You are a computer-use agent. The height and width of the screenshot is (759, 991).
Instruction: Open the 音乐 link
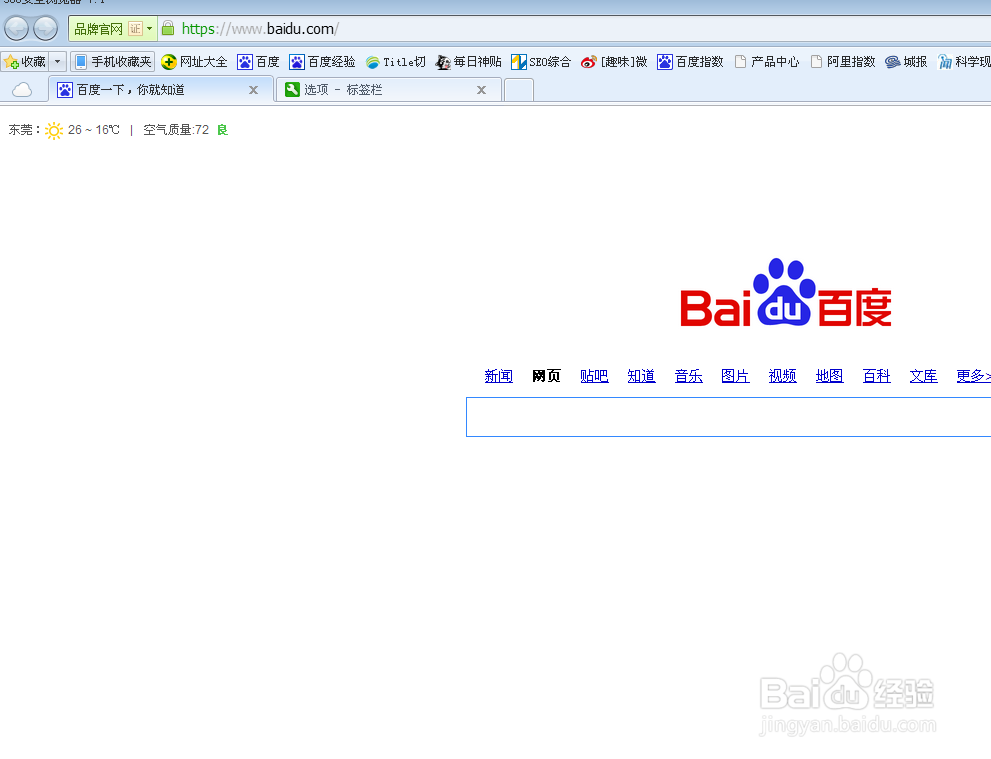point(688,376)
